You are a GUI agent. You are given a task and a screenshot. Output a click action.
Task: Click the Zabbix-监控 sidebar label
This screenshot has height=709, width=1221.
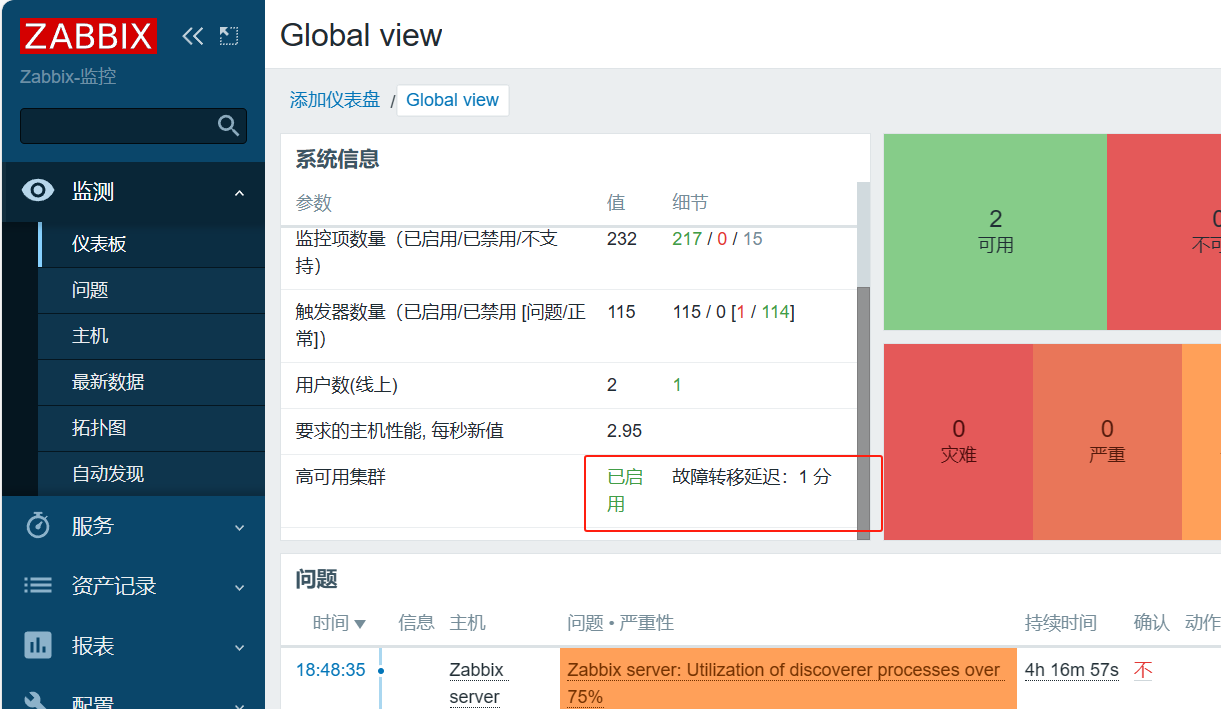69,77
